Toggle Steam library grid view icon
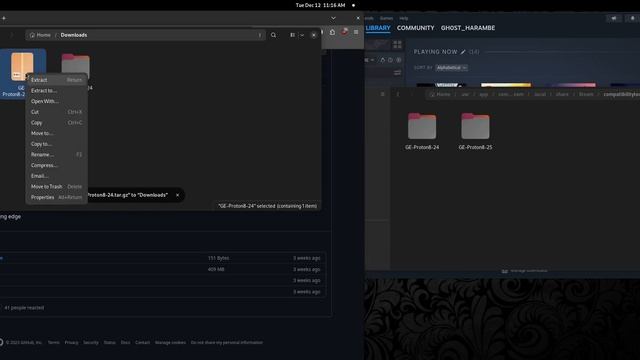This screenshot has height=360, width=640. coord(397,44)
